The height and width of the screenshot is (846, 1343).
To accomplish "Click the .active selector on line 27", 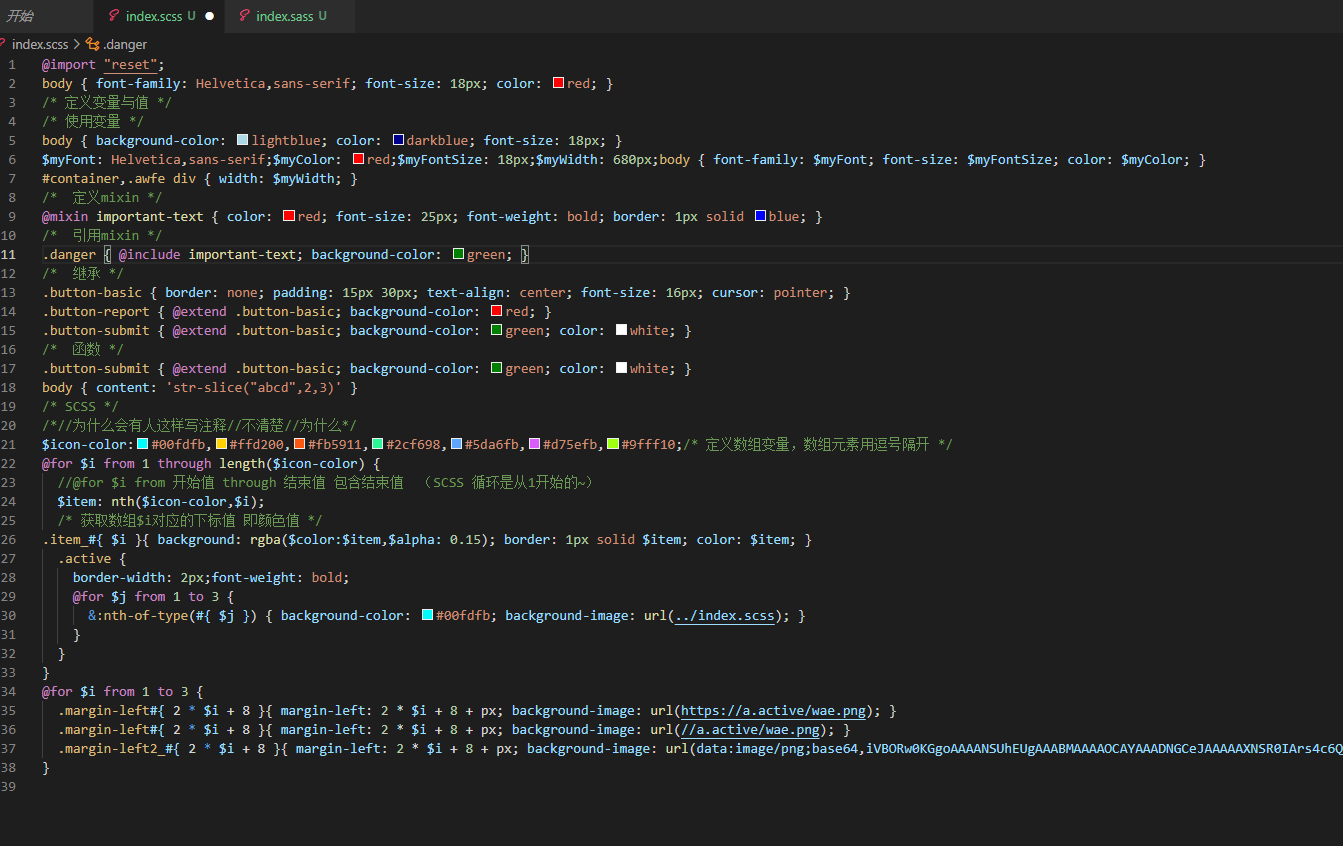I will (x=84, y=559).
